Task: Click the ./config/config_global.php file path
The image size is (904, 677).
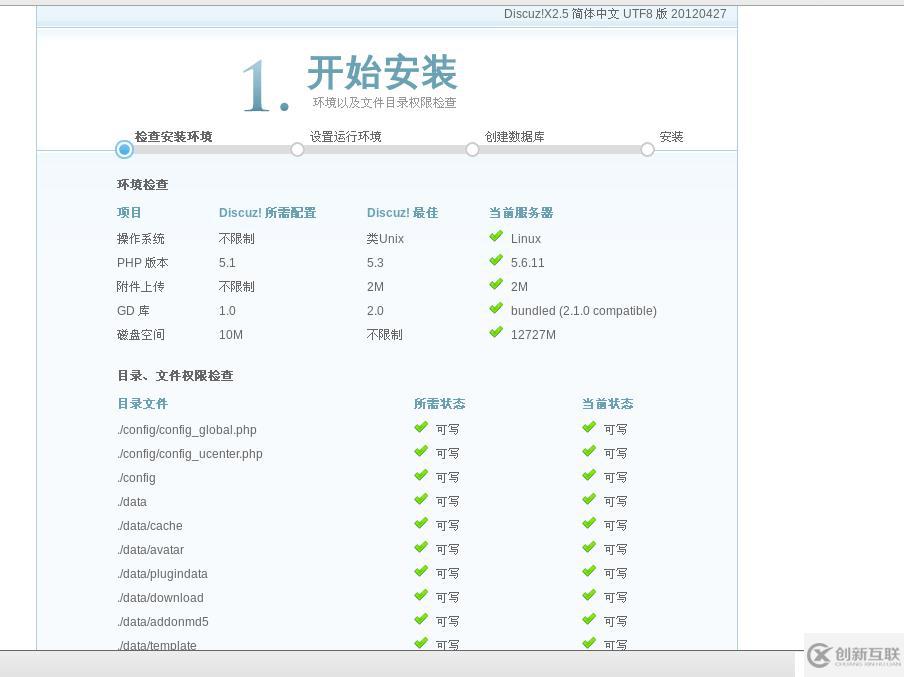Action: [187, 430]
